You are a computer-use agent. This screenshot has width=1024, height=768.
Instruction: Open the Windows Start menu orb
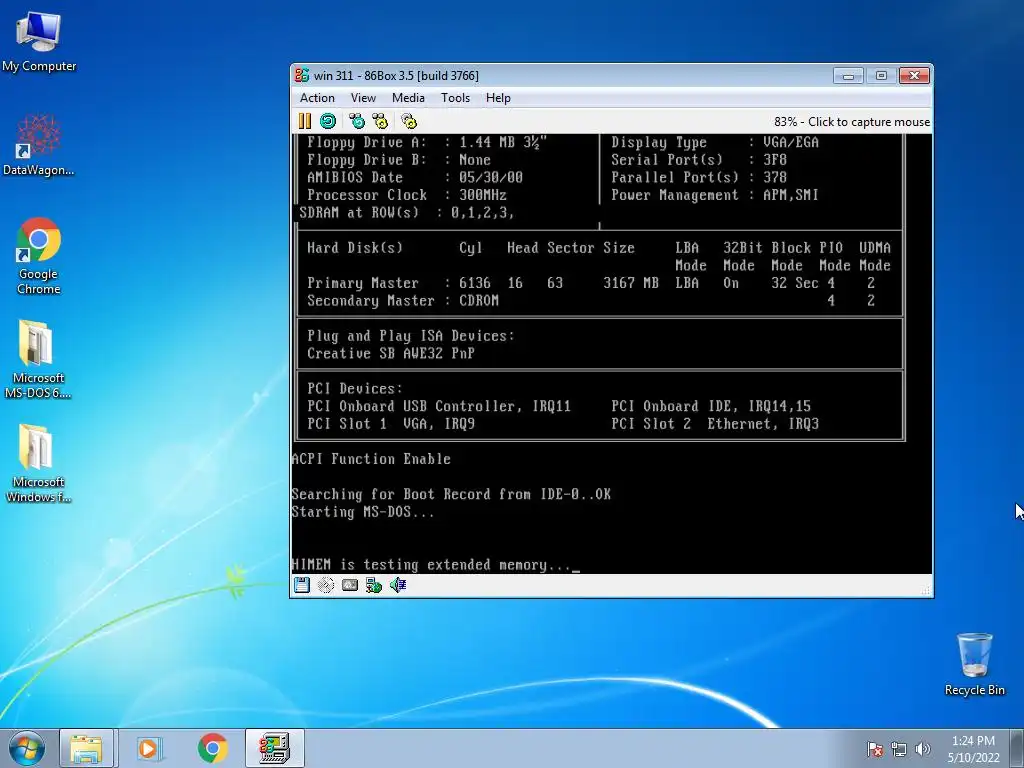pos(27,748)
